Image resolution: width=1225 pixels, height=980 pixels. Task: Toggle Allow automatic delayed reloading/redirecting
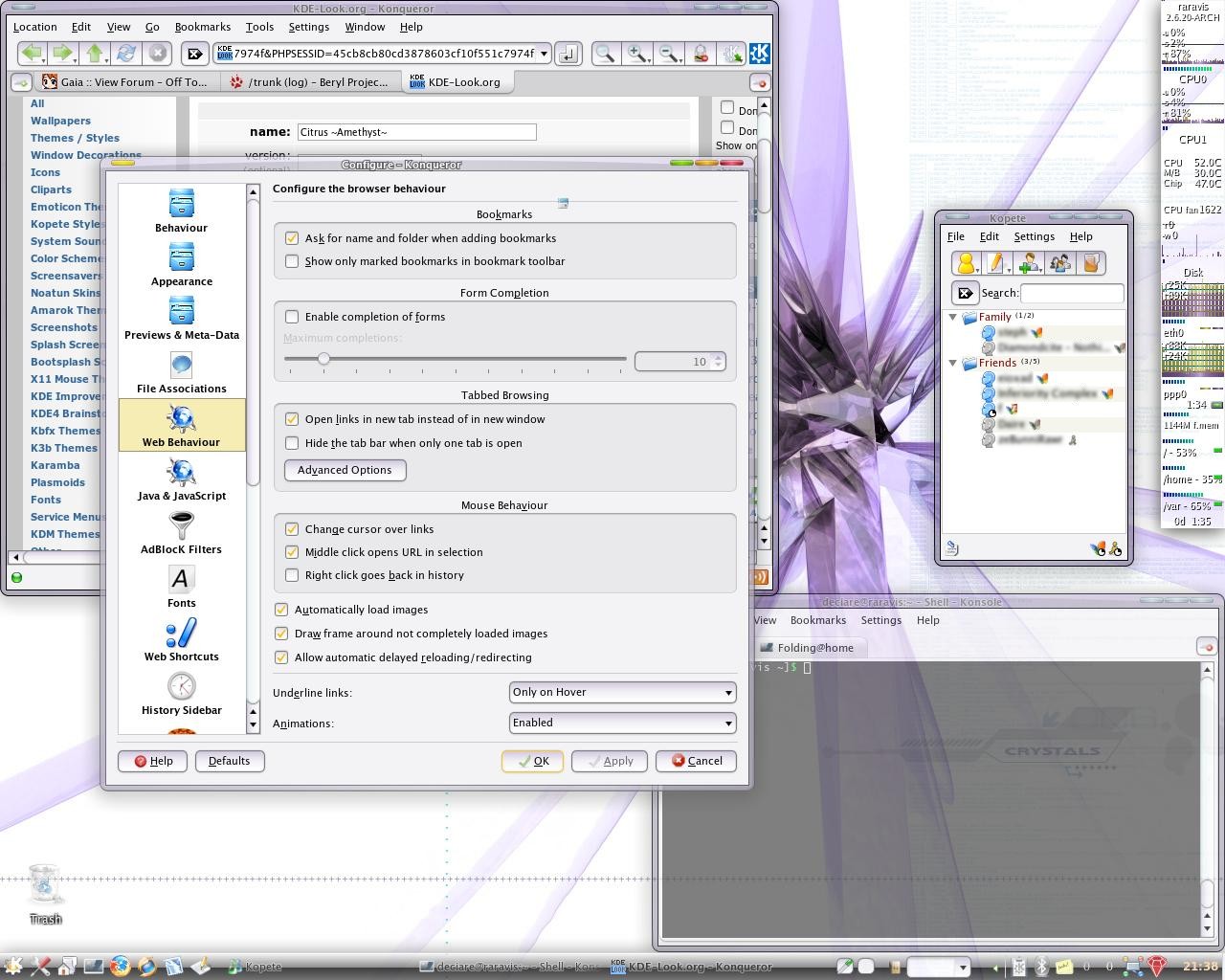coord(281,657)
